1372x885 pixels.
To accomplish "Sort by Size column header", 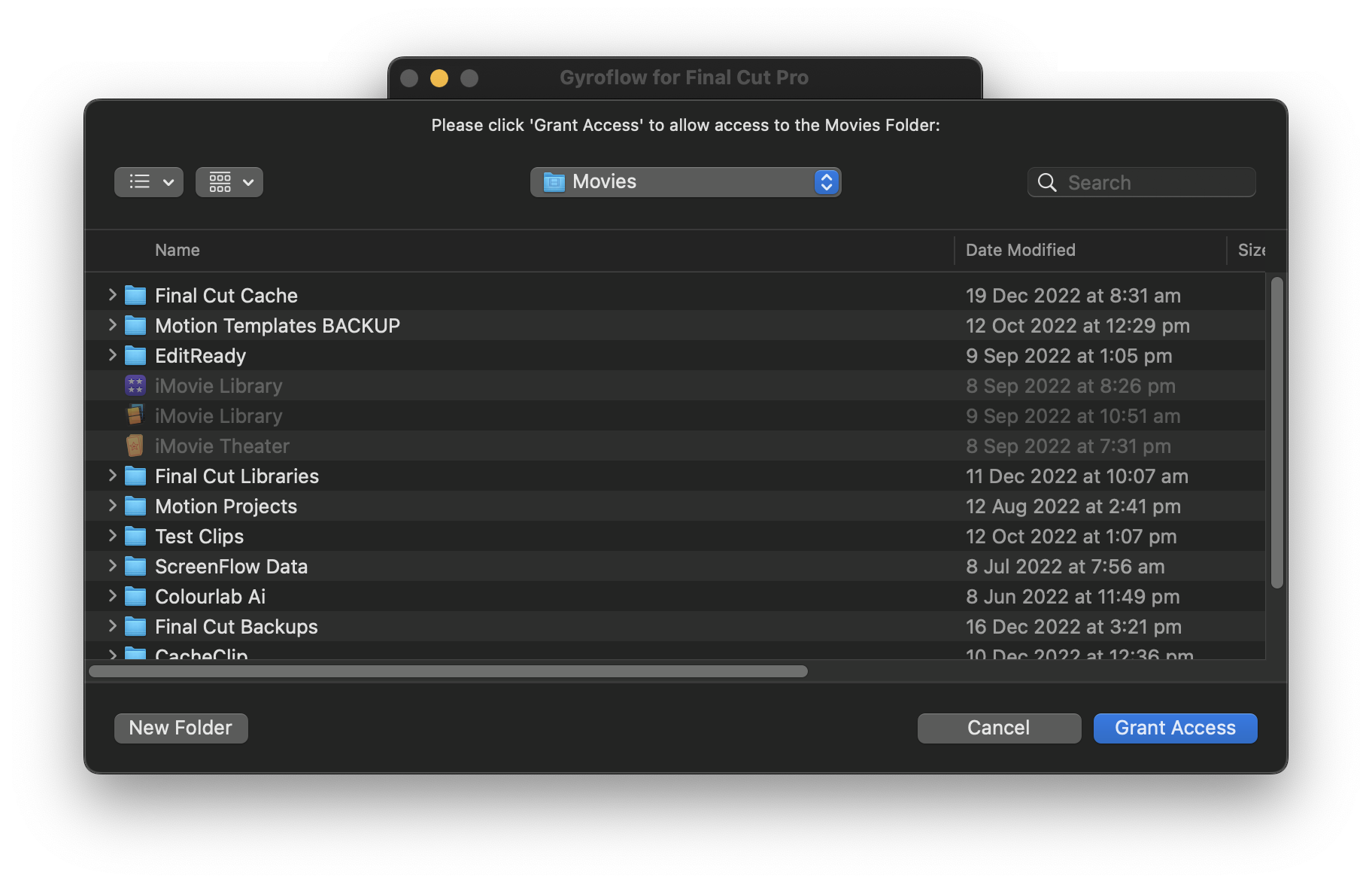I will click(x=1252, y=250).
